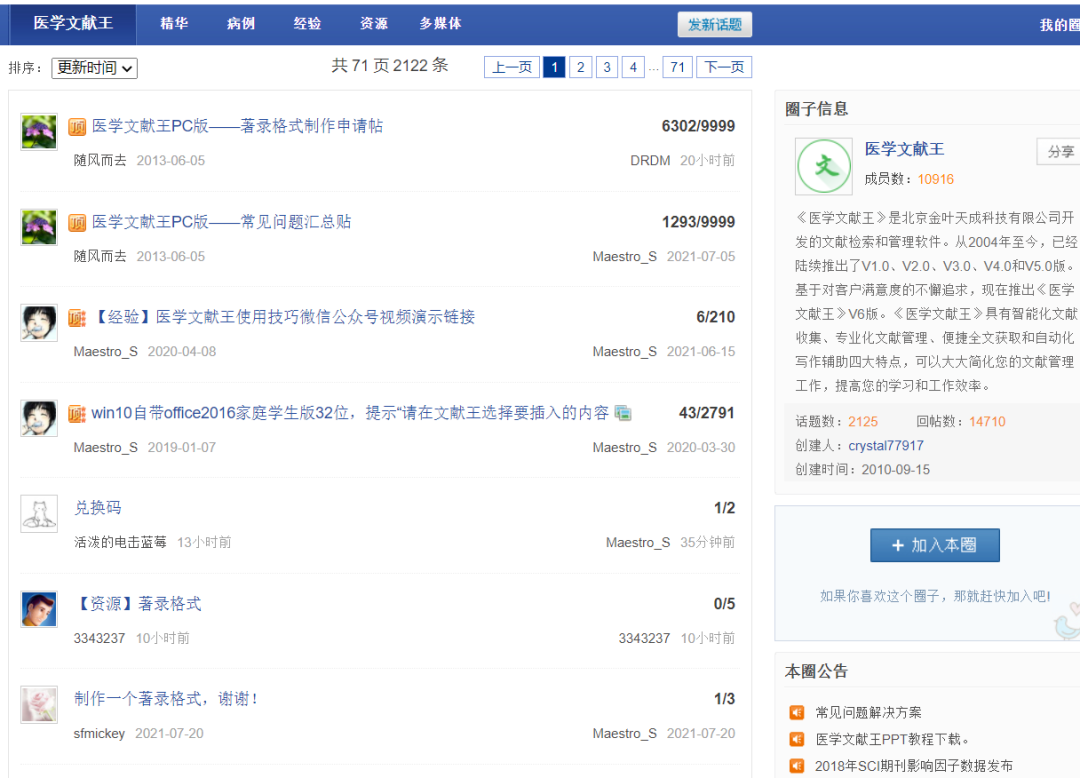Open creator profile crystal77917
The width and height of the screenshot is (1080, 778).
[x=886, y=446]
